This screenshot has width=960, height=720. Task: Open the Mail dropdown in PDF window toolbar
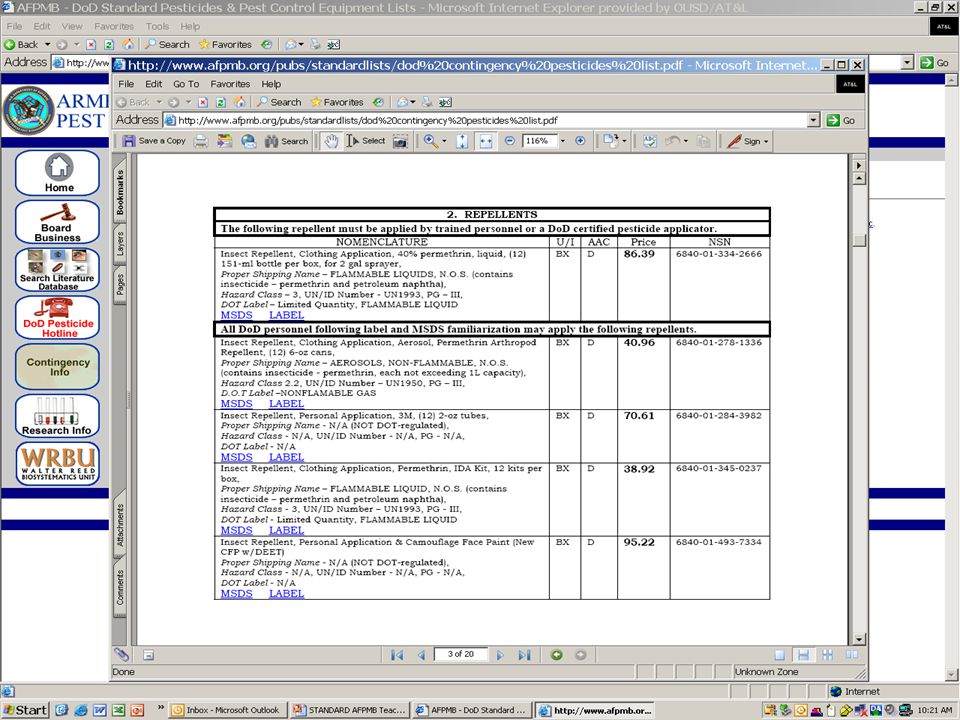tap(413, 102)
